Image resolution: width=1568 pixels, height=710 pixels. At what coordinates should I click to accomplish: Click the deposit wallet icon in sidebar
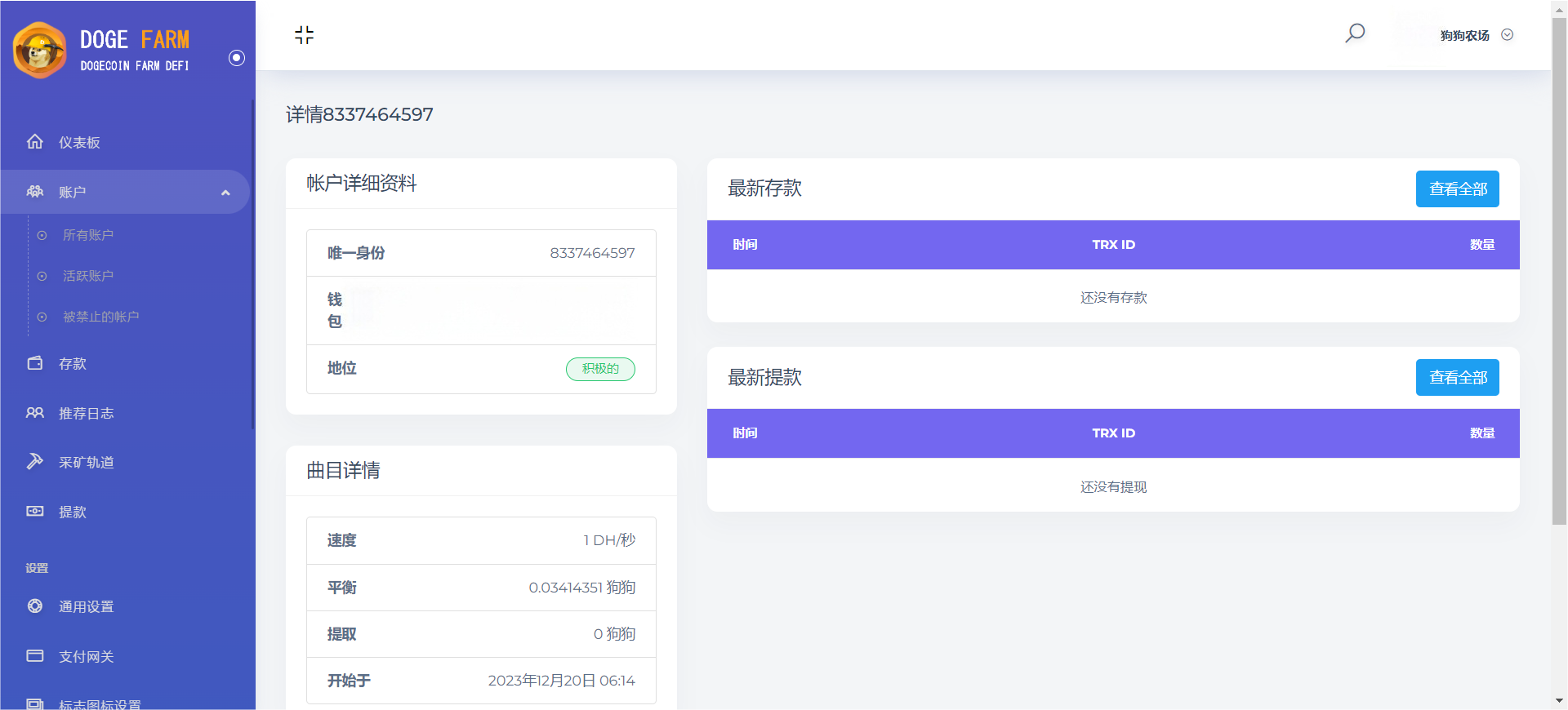pos(35,363)
